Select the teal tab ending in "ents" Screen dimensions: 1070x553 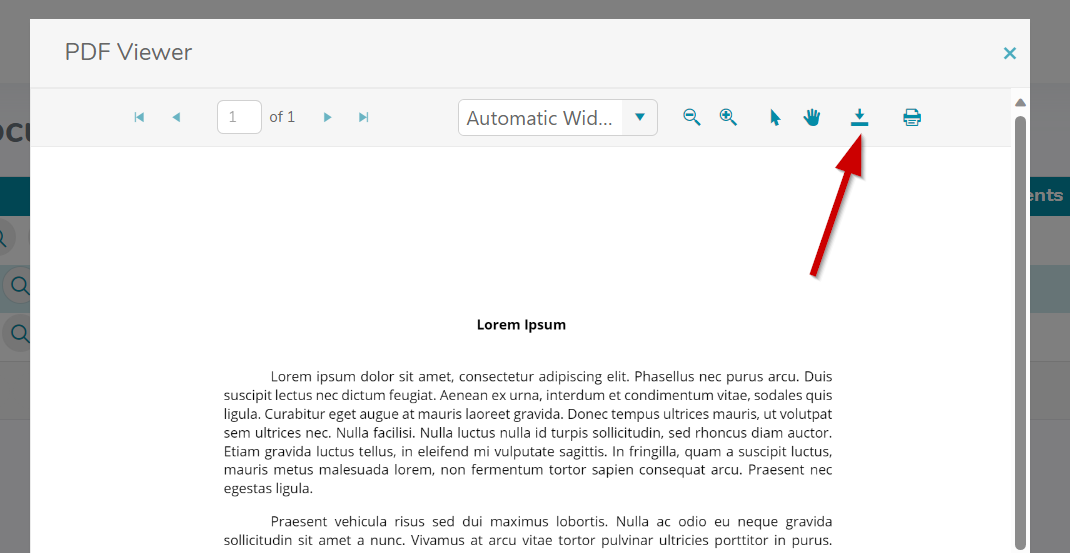pos(1049,196)
